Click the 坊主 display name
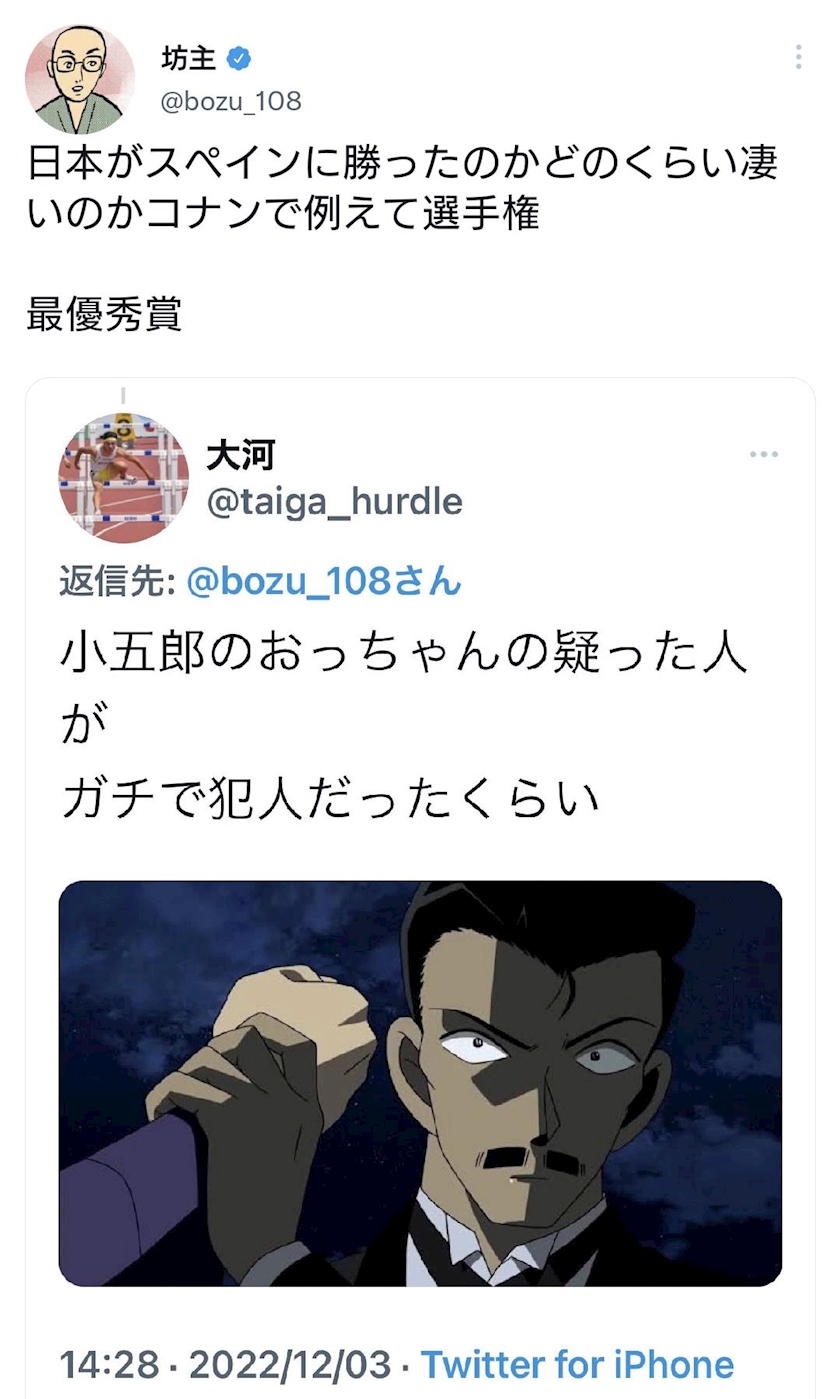 [x=188, y=59]
